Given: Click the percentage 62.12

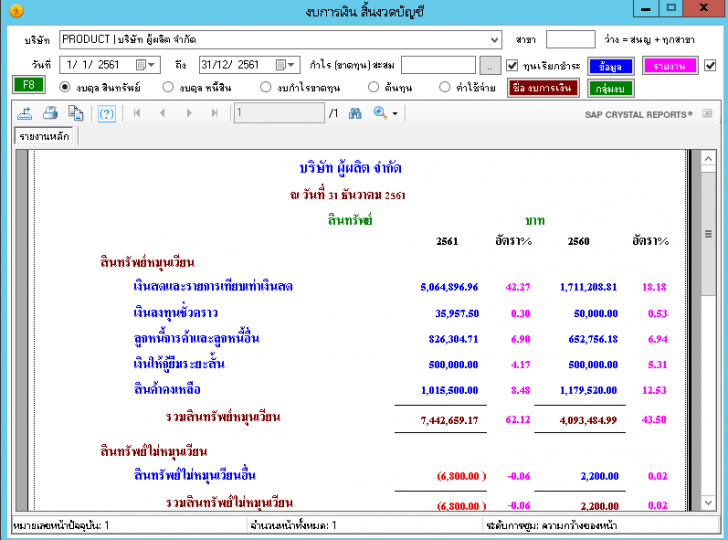Looking at the screenshot, I should pyautogui.click(x=518, y=419).
